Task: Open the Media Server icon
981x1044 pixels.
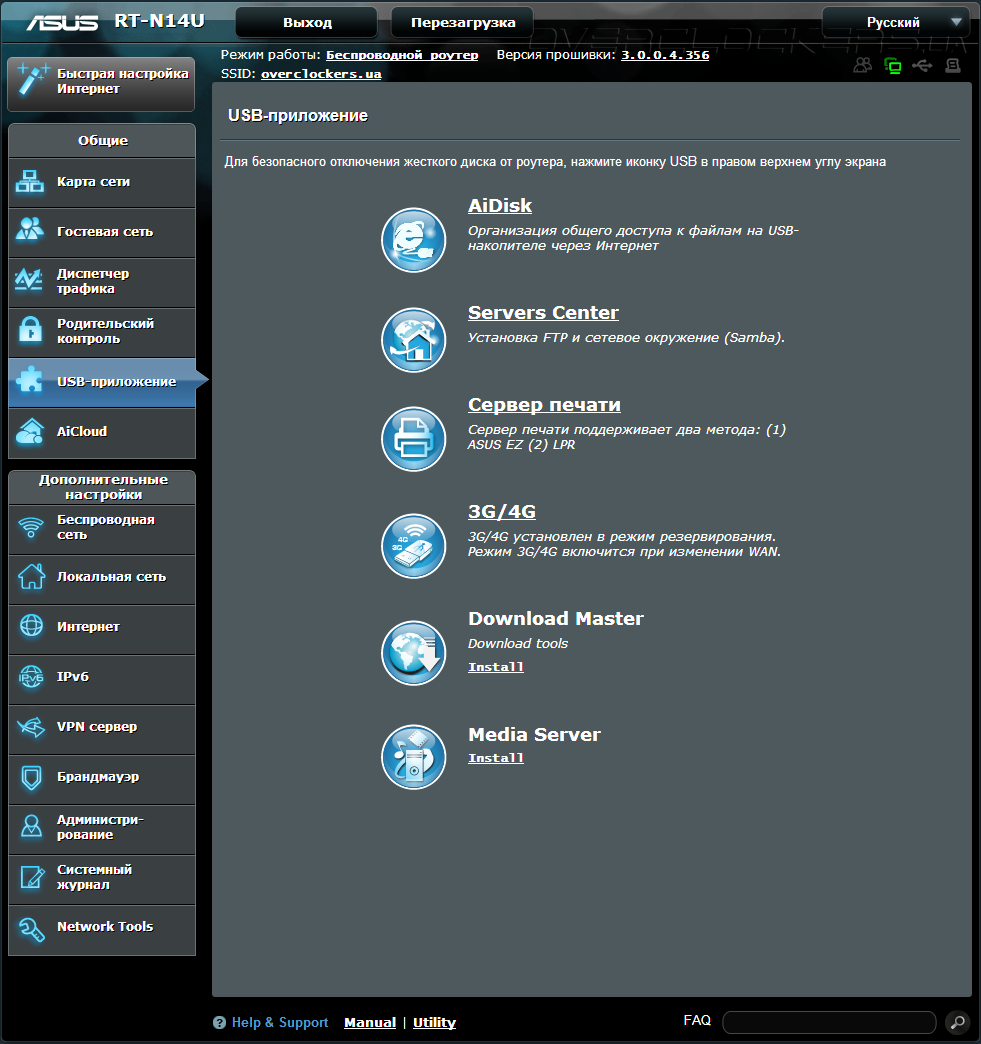Action: pos(414,757)
